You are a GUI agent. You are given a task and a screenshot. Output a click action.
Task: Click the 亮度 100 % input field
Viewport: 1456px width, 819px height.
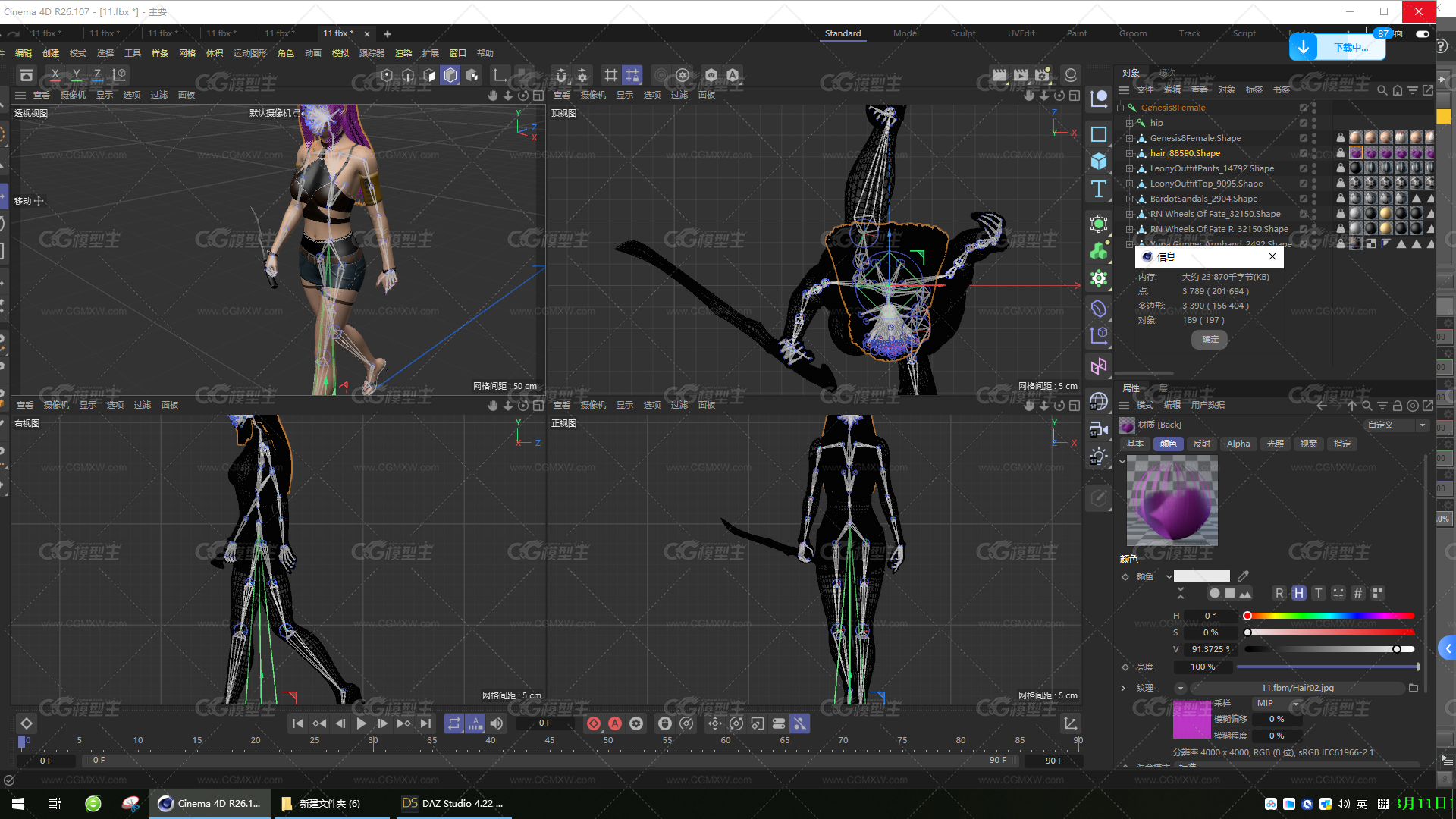(x=1203, y=667)
